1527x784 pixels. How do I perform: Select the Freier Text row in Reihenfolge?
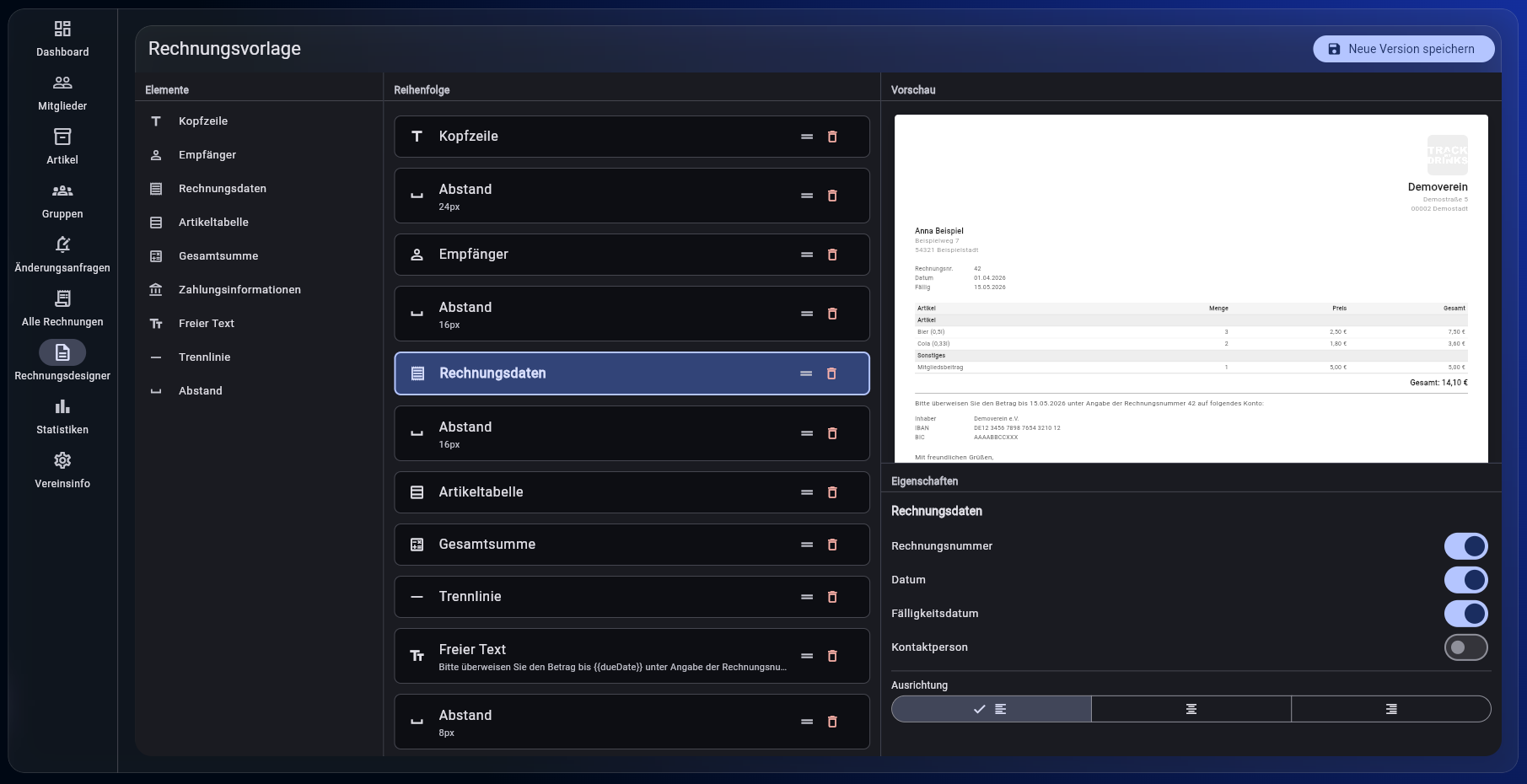[632, 656]
